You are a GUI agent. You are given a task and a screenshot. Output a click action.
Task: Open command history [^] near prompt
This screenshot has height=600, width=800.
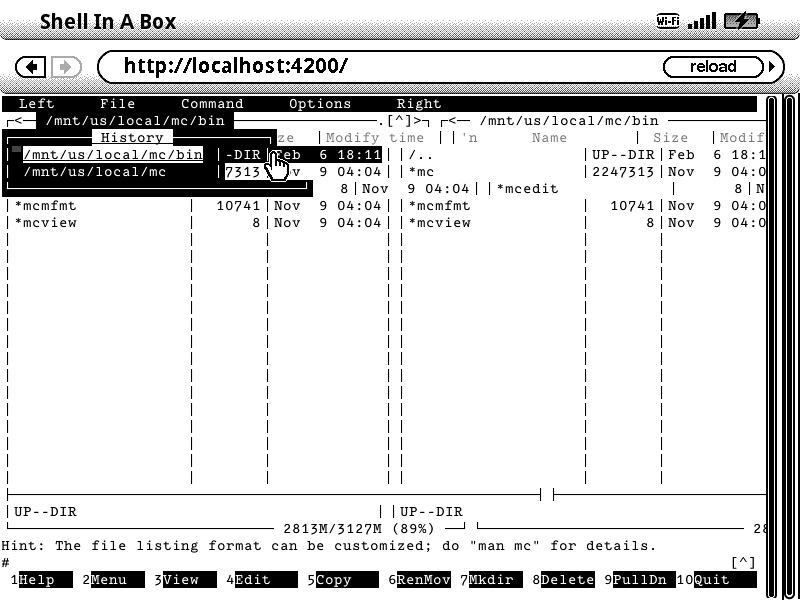click(x=743, y=563)
